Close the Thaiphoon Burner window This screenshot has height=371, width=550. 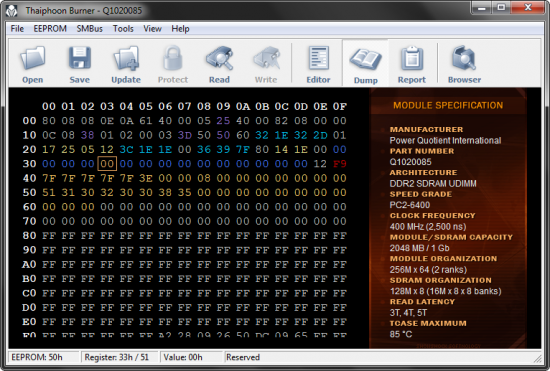[528, 7]
